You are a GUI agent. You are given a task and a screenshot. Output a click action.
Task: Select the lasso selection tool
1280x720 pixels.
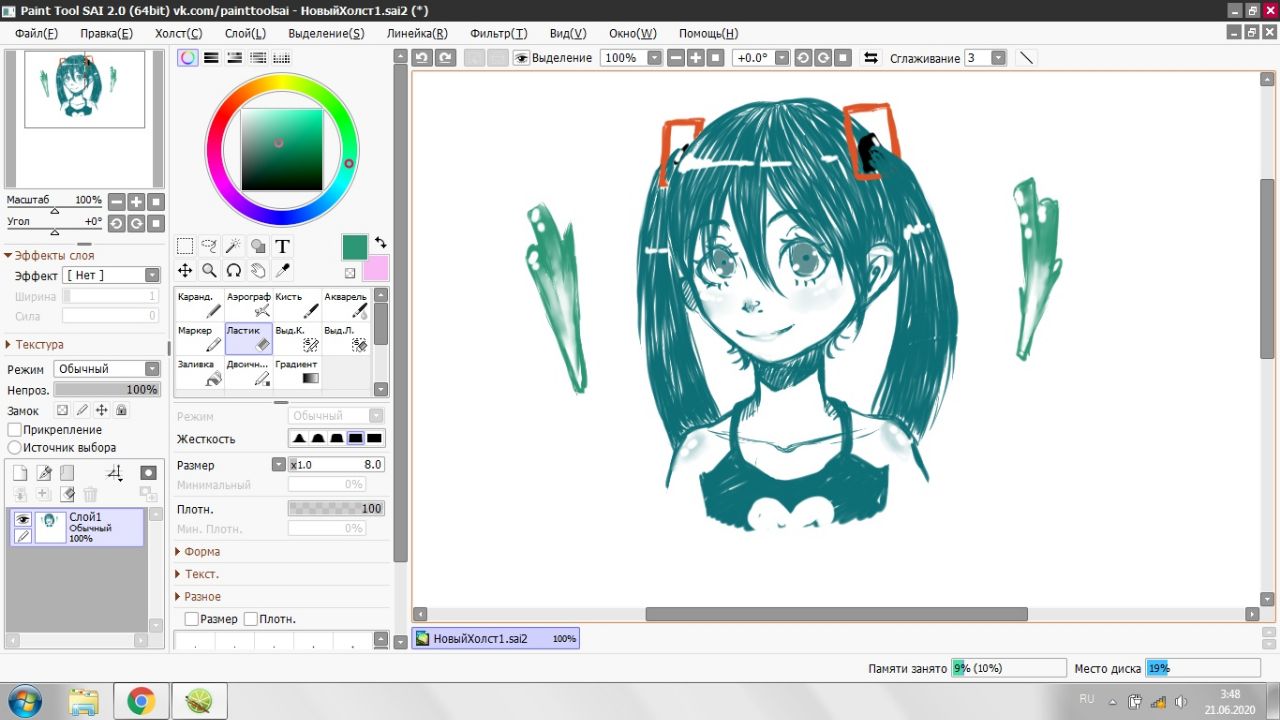[x=209, y=246]
